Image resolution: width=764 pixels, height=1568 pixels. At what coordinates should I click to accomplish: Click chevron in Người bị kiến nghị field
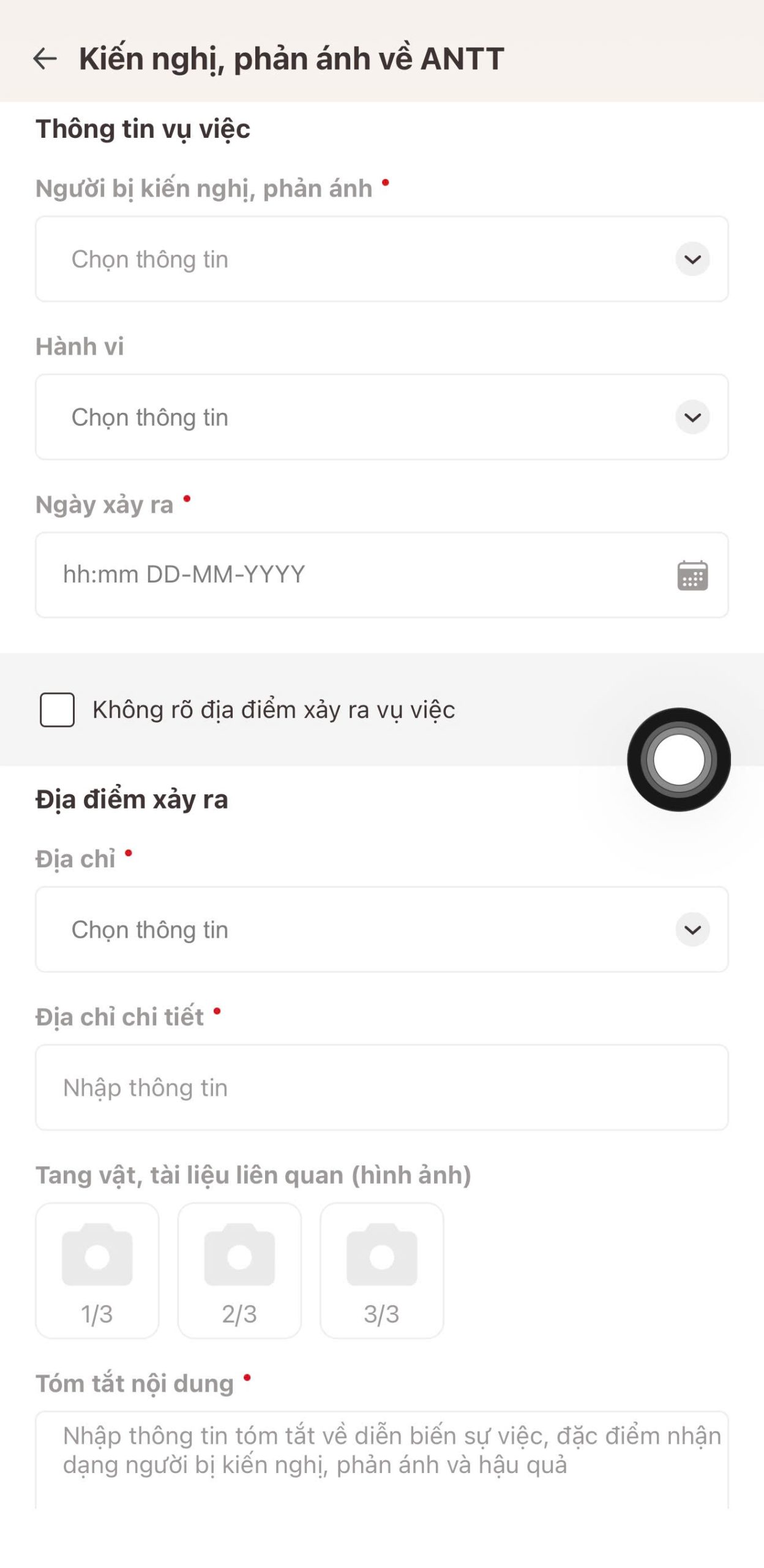coord(692,259)
